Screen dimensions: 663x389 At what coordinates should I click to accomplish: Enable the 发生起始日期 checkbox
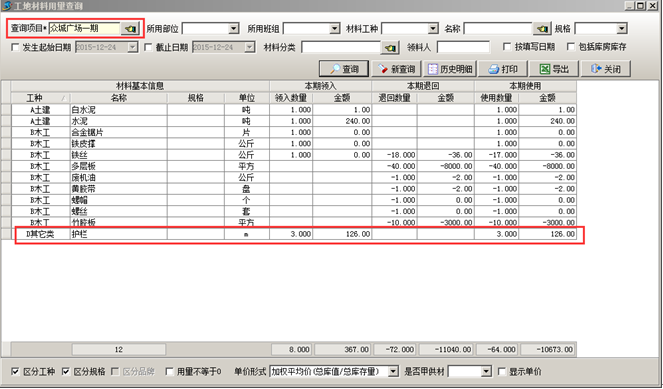coord(15,47)
